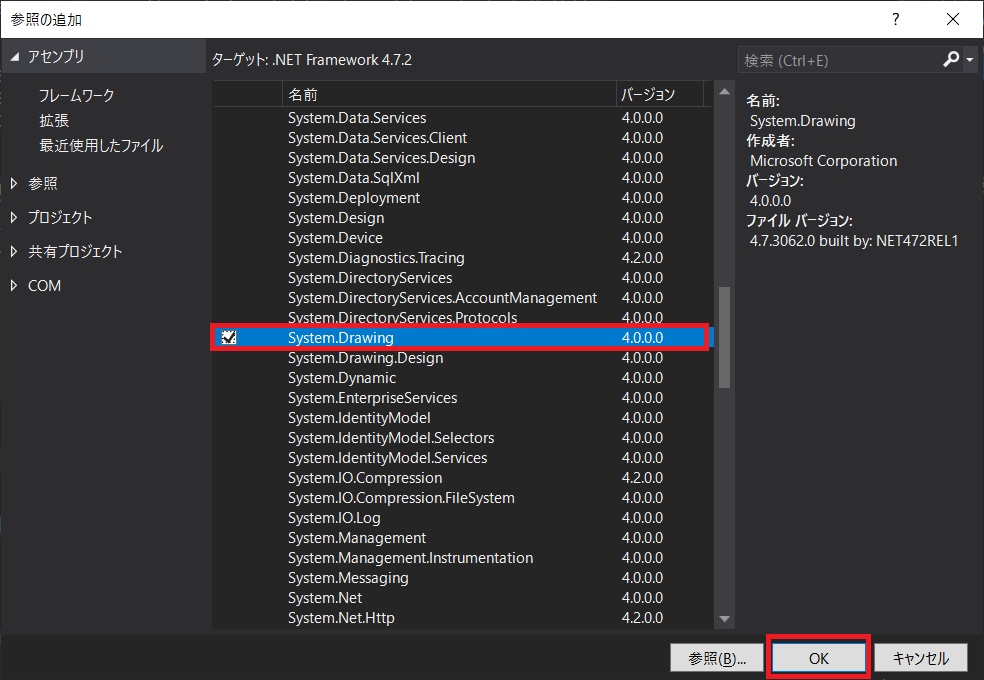This screenshot has width=984, height=680.
Task: Select System.Data.Services.Design row
Action: (x=461, y=158)
